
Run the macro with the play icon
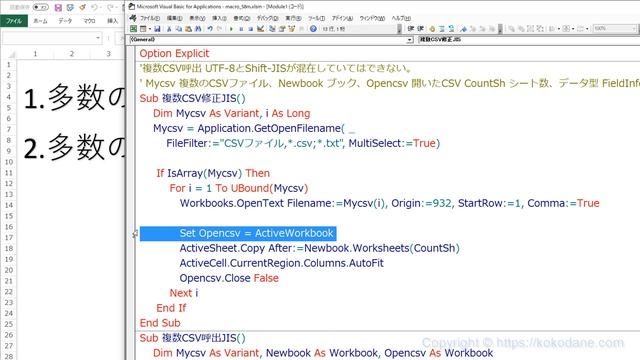[x=231, y=29]
